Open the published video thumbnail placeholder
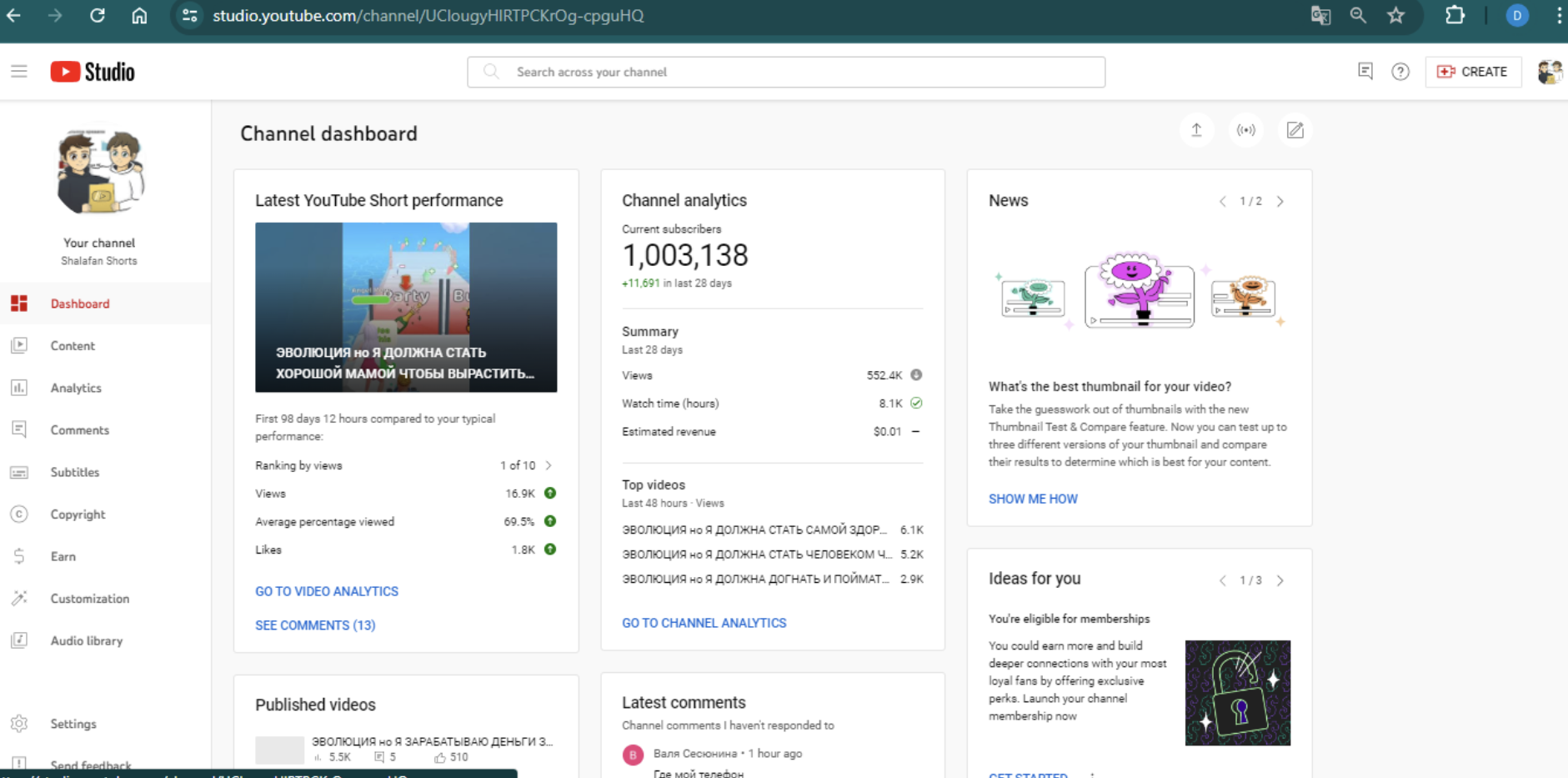 279,750
